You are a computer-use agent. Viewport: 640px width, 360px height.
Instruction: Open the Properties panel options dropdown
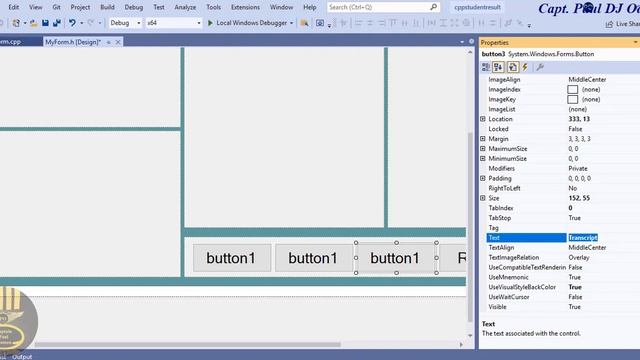point(635,42)
